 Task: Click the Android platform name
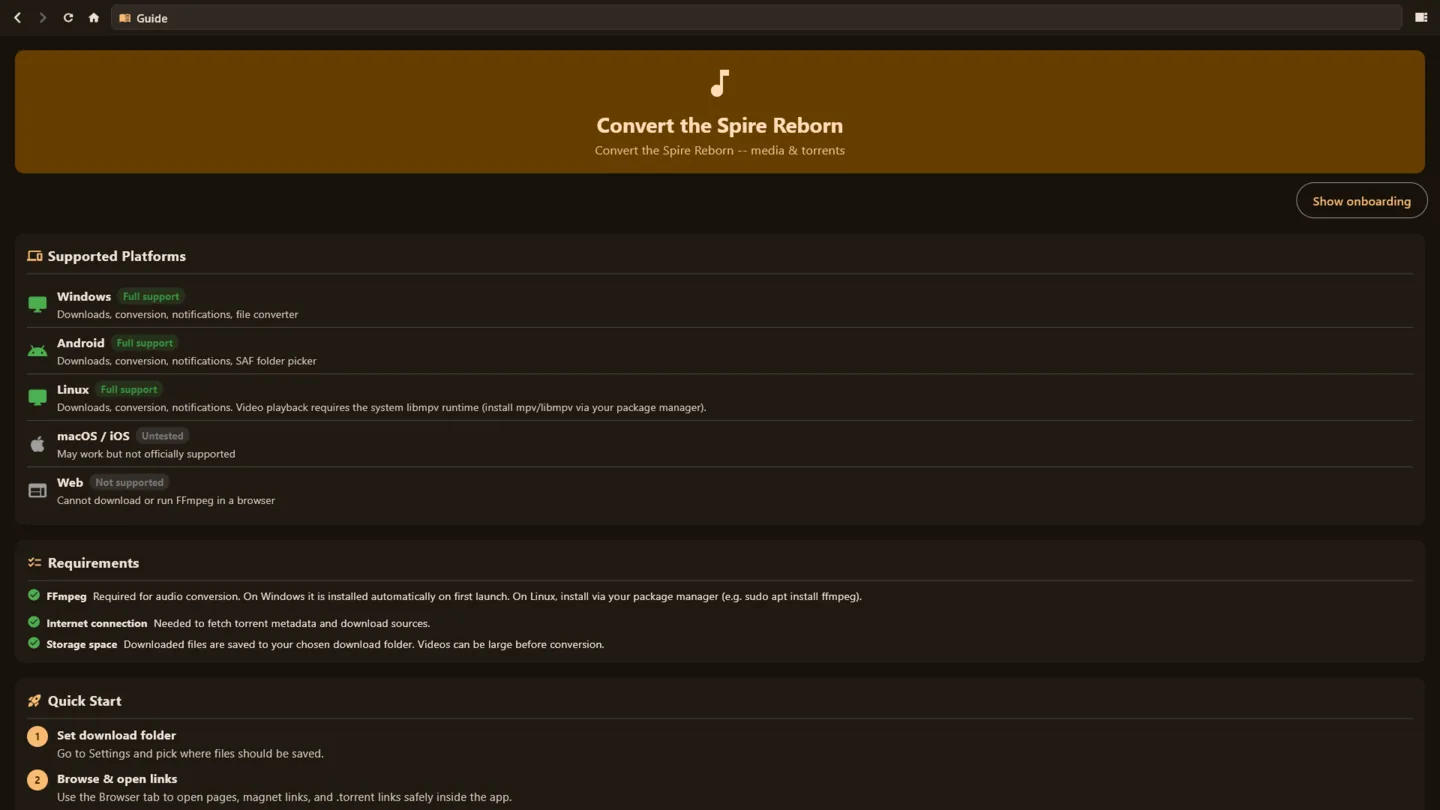pyautogui.click(x=81, y=343)
